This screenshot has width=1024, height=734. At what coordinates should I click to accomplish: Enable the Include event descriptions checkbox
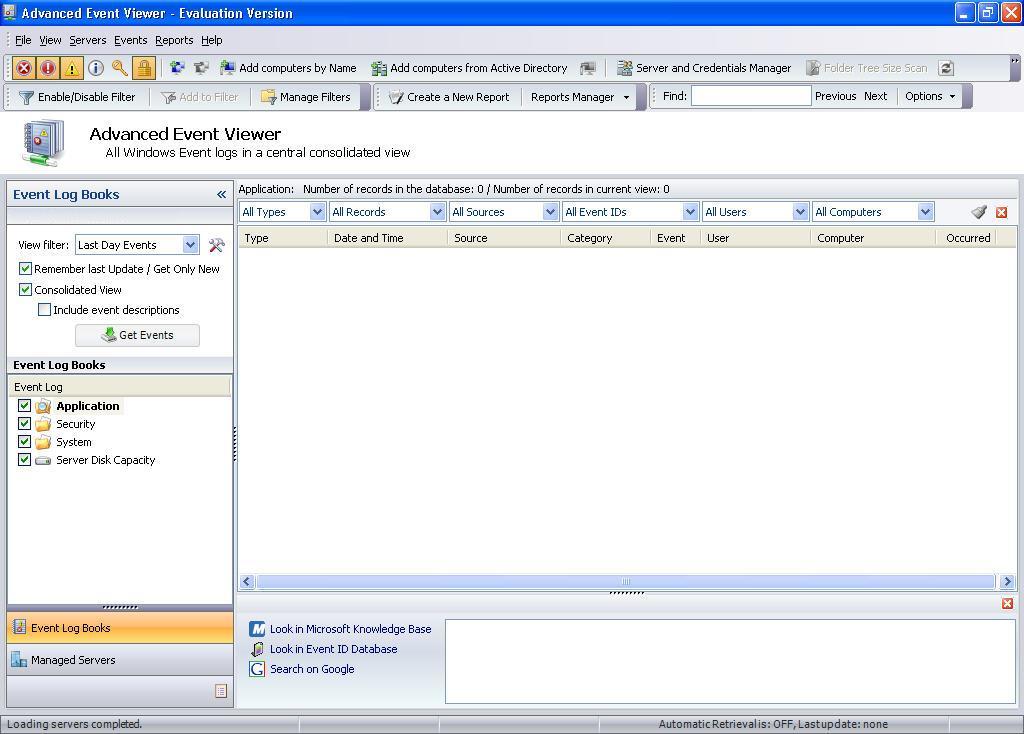click(44, 309)
